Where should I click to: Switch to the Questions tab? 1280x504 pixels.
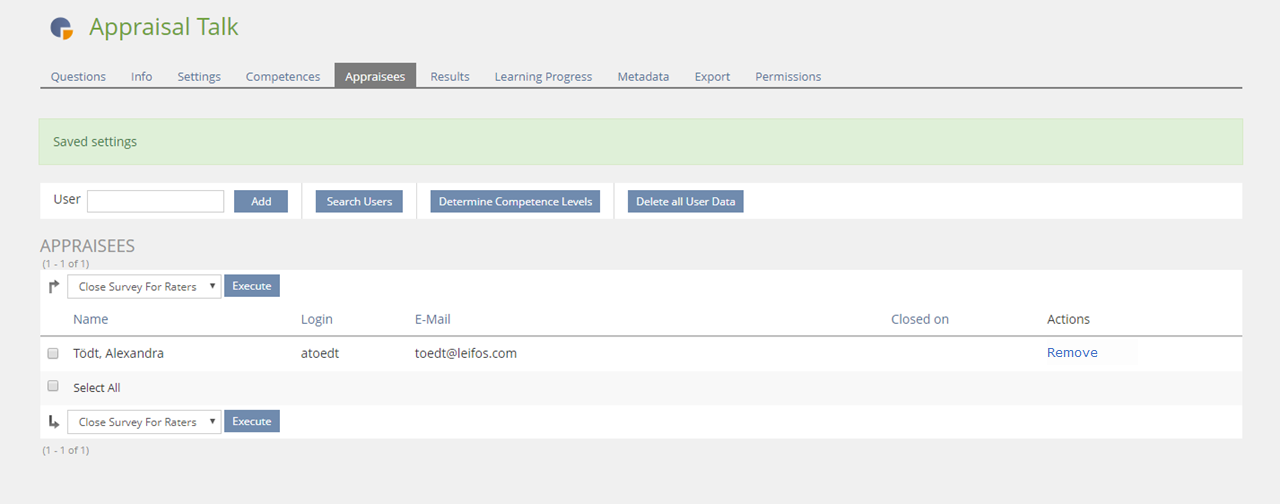tap(78, 76)
